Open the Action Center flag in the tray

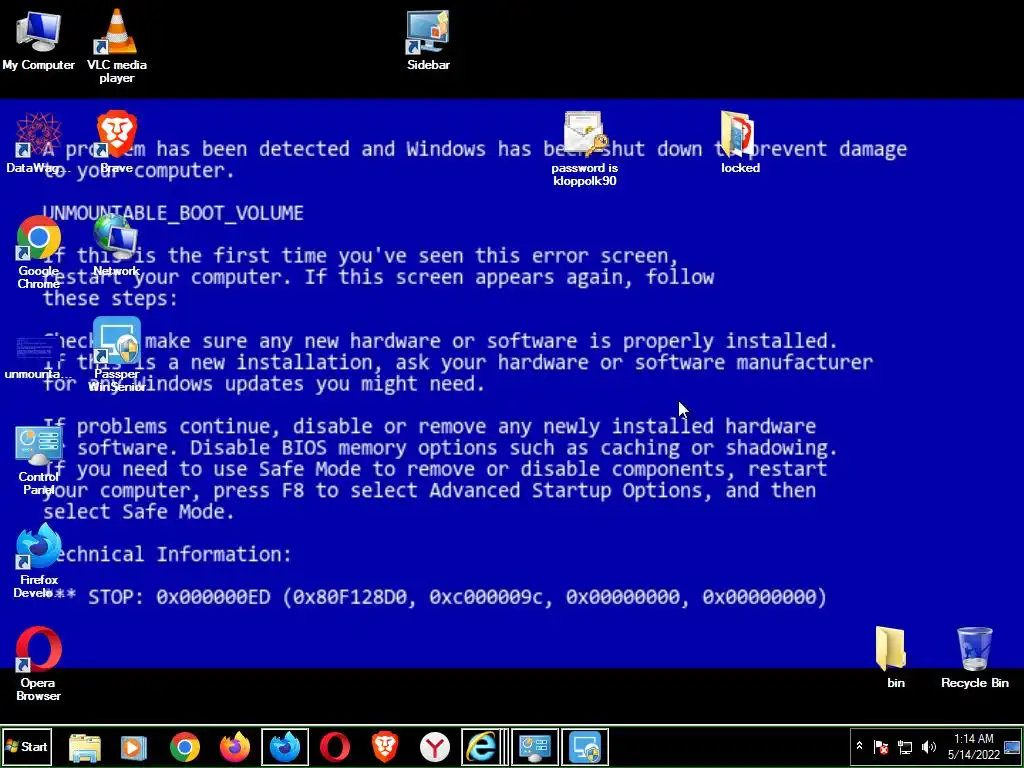coord(880,746)
